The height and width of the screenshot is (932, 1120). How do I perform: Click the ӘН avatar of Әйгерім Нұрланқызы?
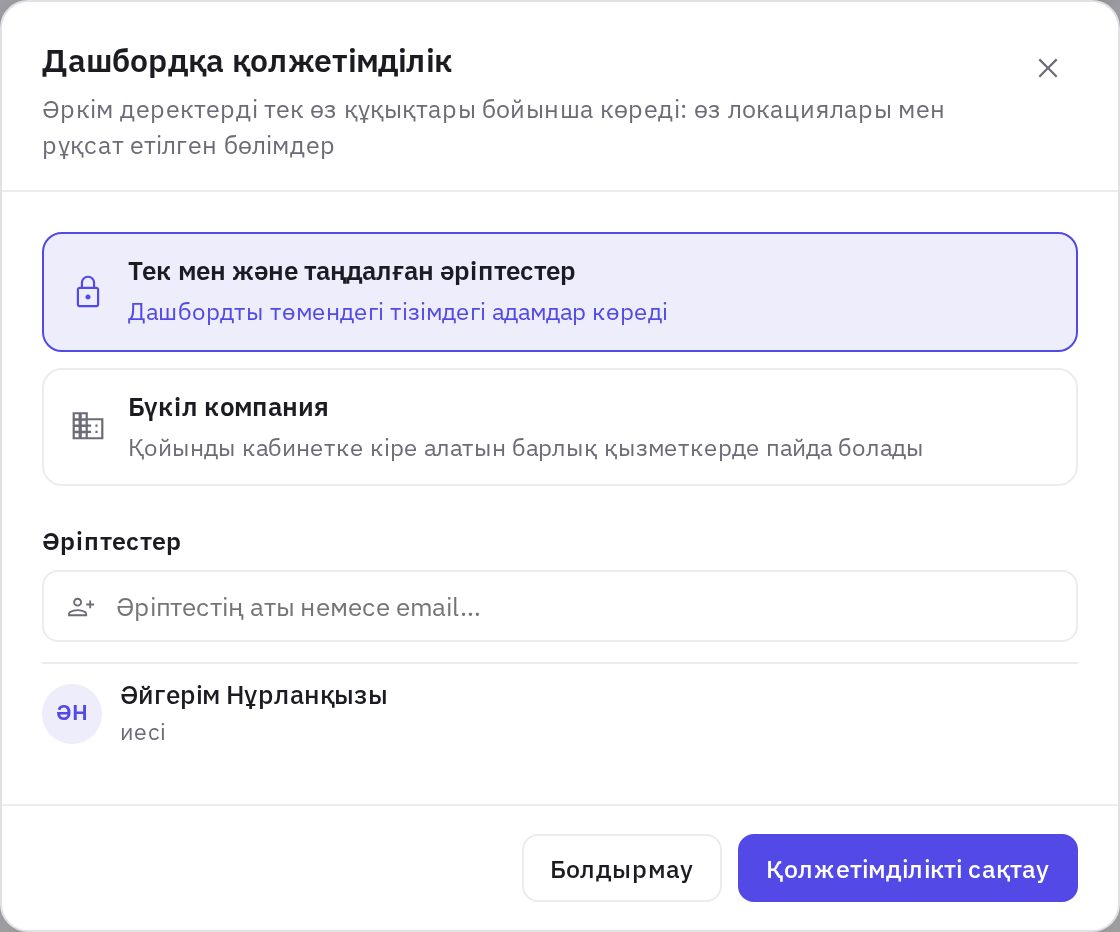[71, 713]
